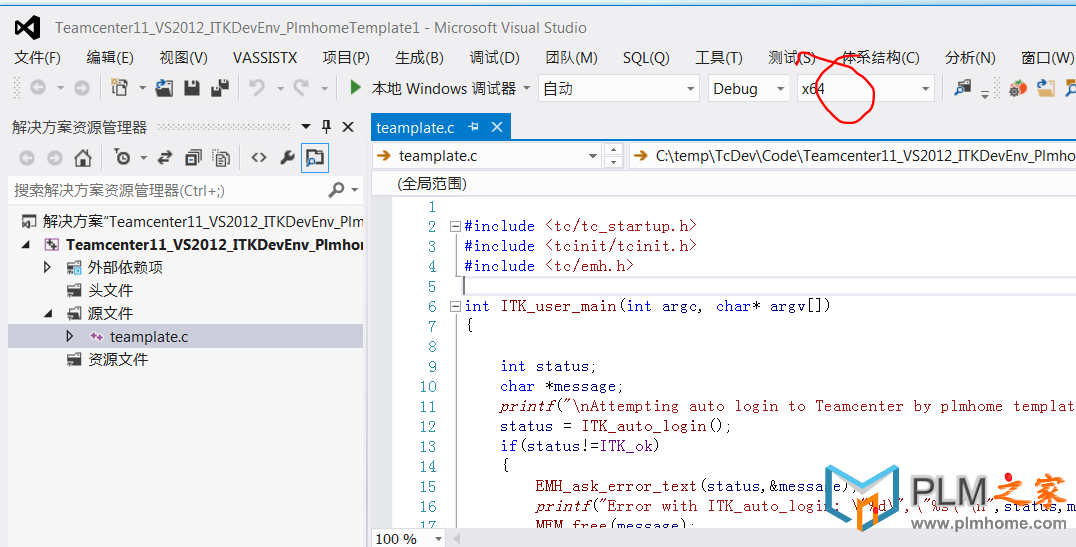1076x547 pixels.
Task: Click solution explorer back icon
Action: (27, 159)
